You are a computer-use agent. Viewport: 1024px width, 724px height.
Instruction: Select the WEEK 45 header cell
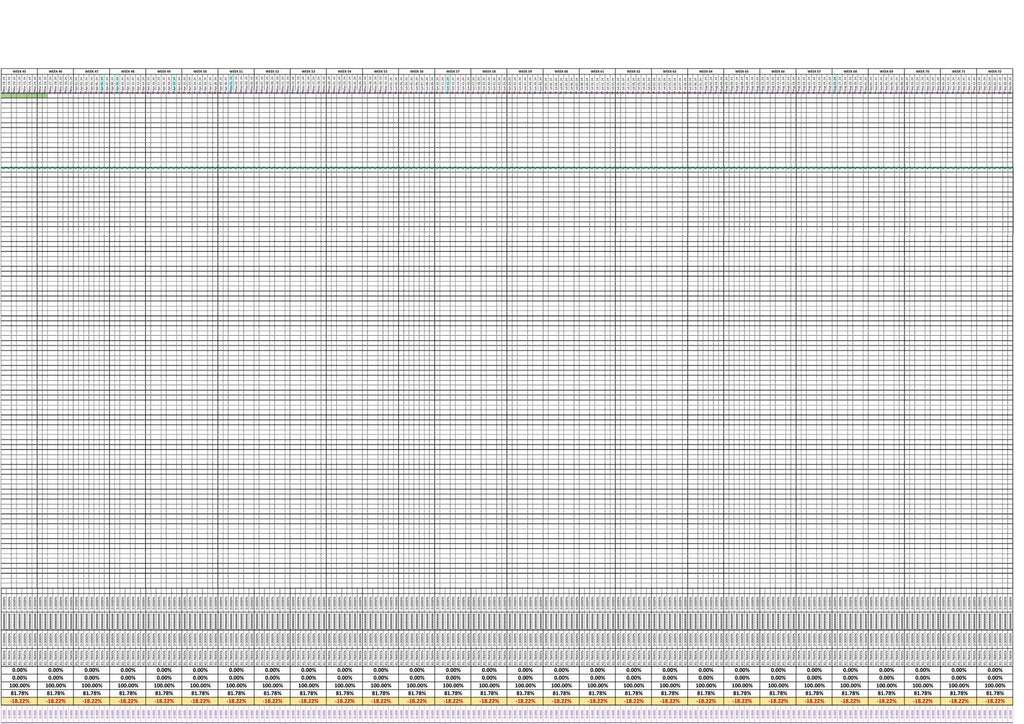point(20,71)
